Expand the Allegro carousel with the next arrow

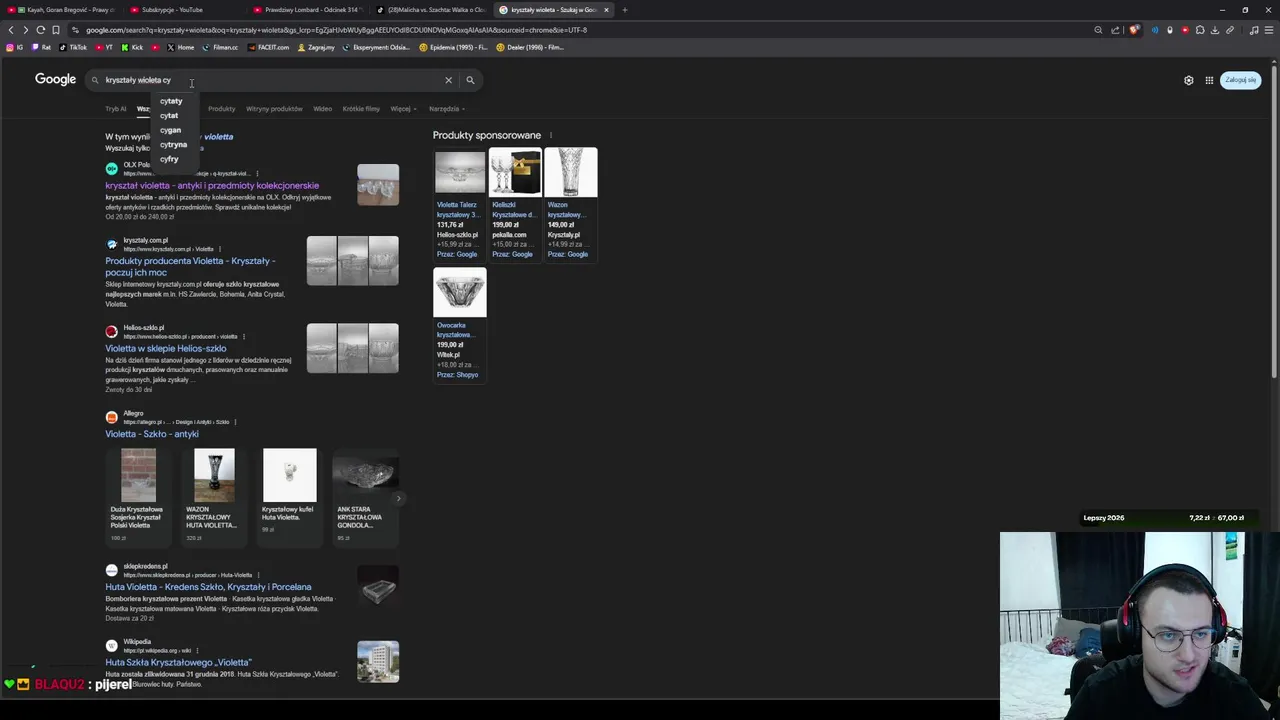click(398, 498)
